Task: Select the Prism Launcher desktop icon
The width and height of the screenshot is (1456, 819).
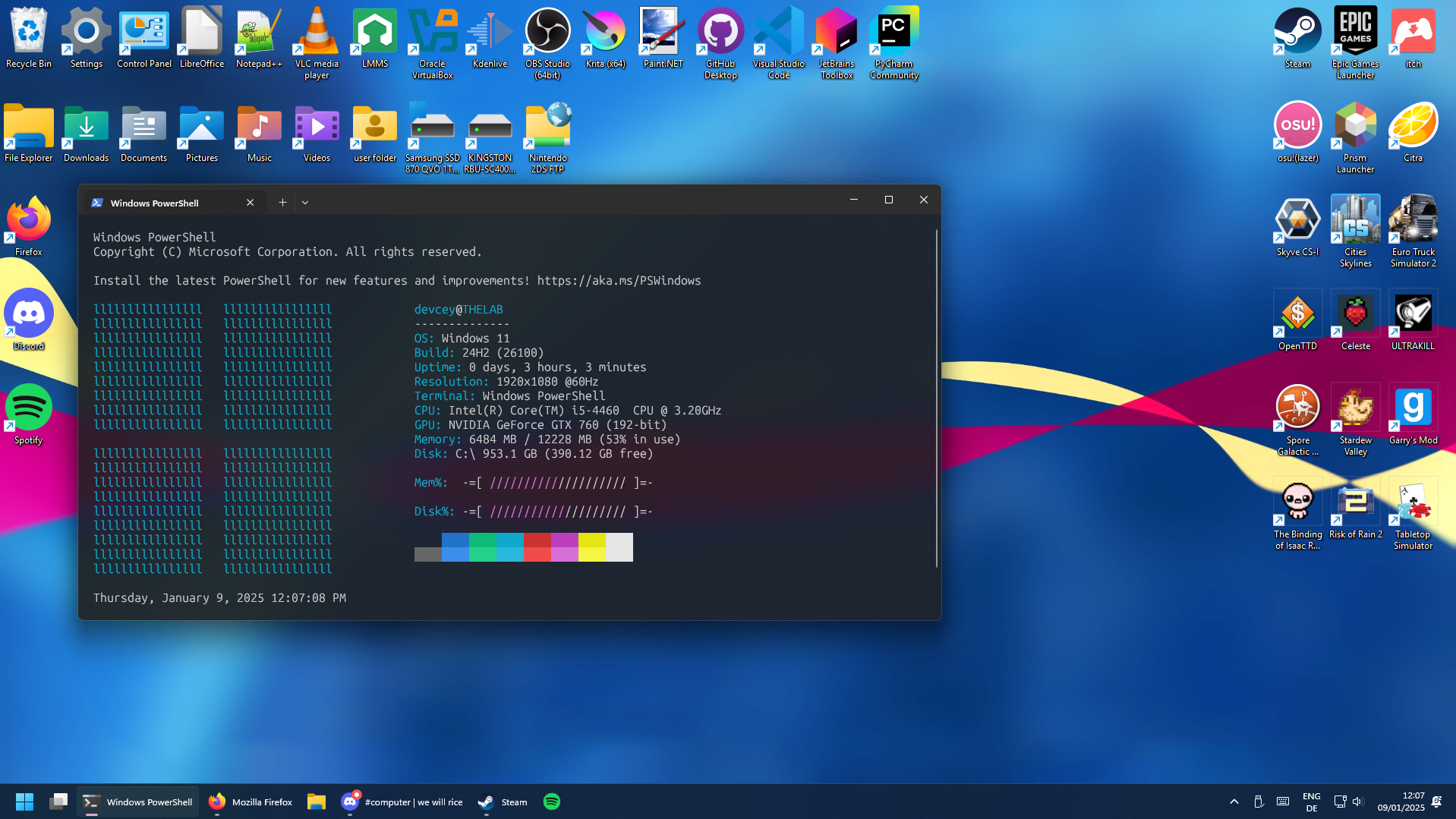Action: click(1355, 137)
